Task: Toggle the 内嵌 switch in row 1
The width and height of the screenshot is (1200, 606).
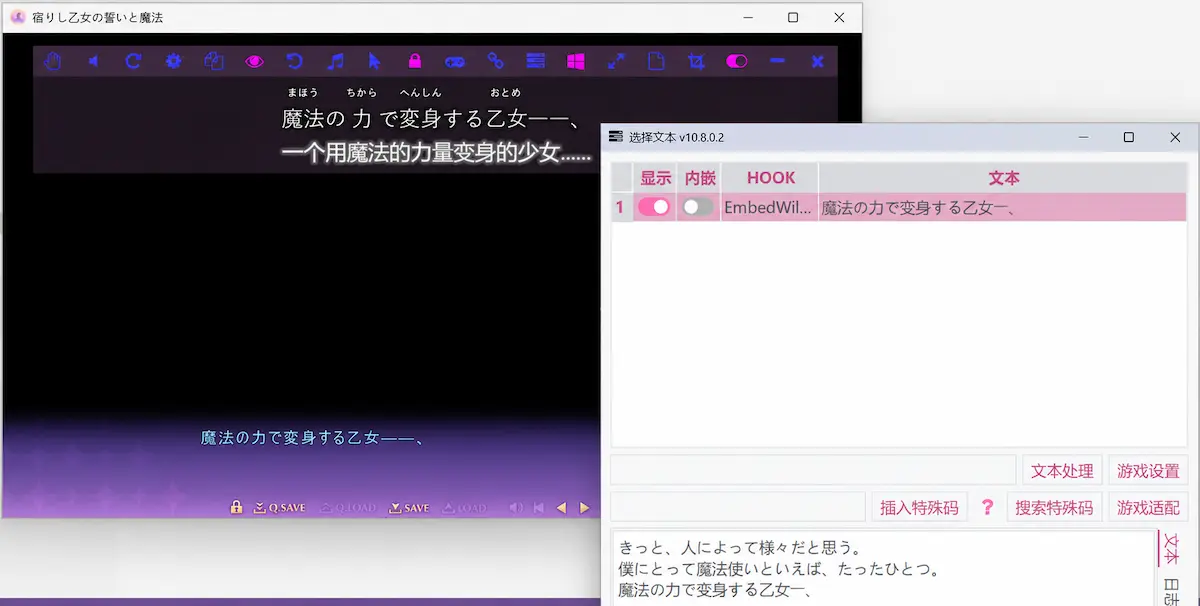Action: [x=698, y=207]
